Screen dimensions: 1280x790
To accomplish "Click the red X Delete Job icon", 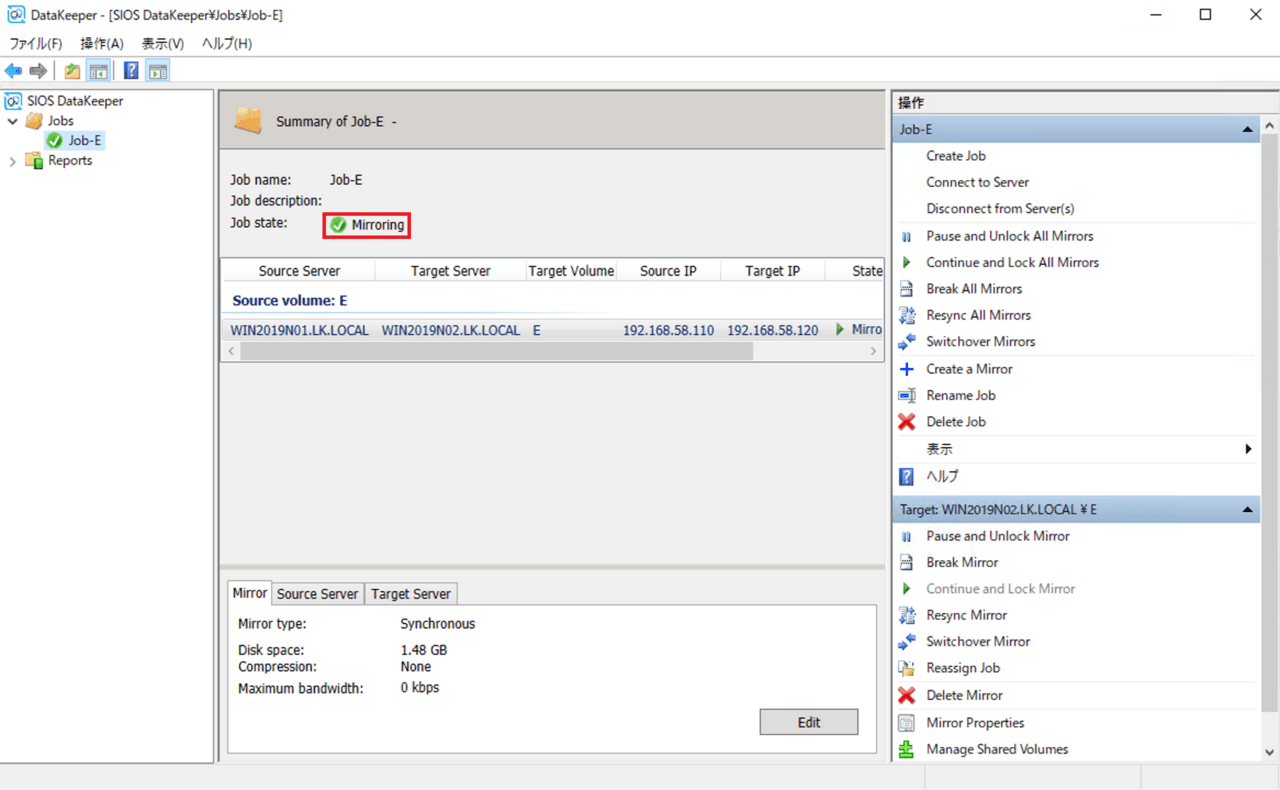I will pyautogui.click(x=906, y=422).
